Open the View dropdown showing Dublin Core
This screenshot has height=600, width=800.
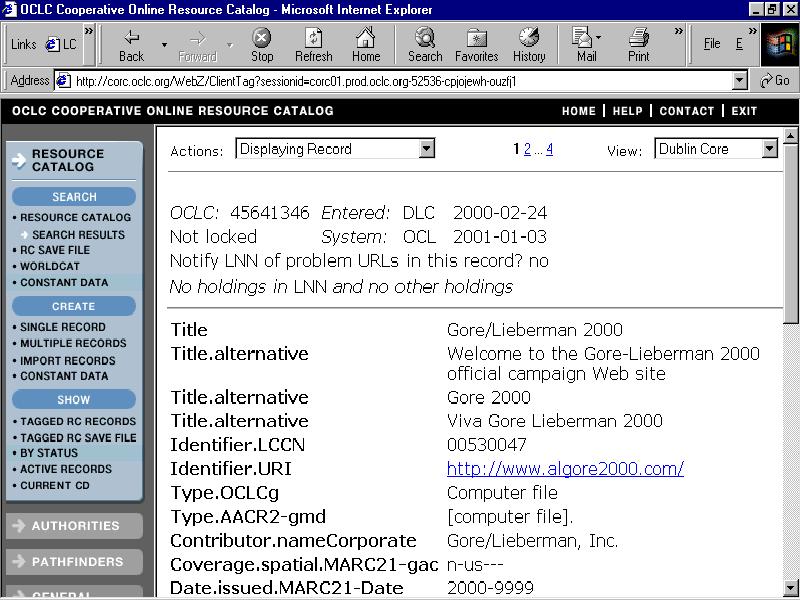click(716, 148)
